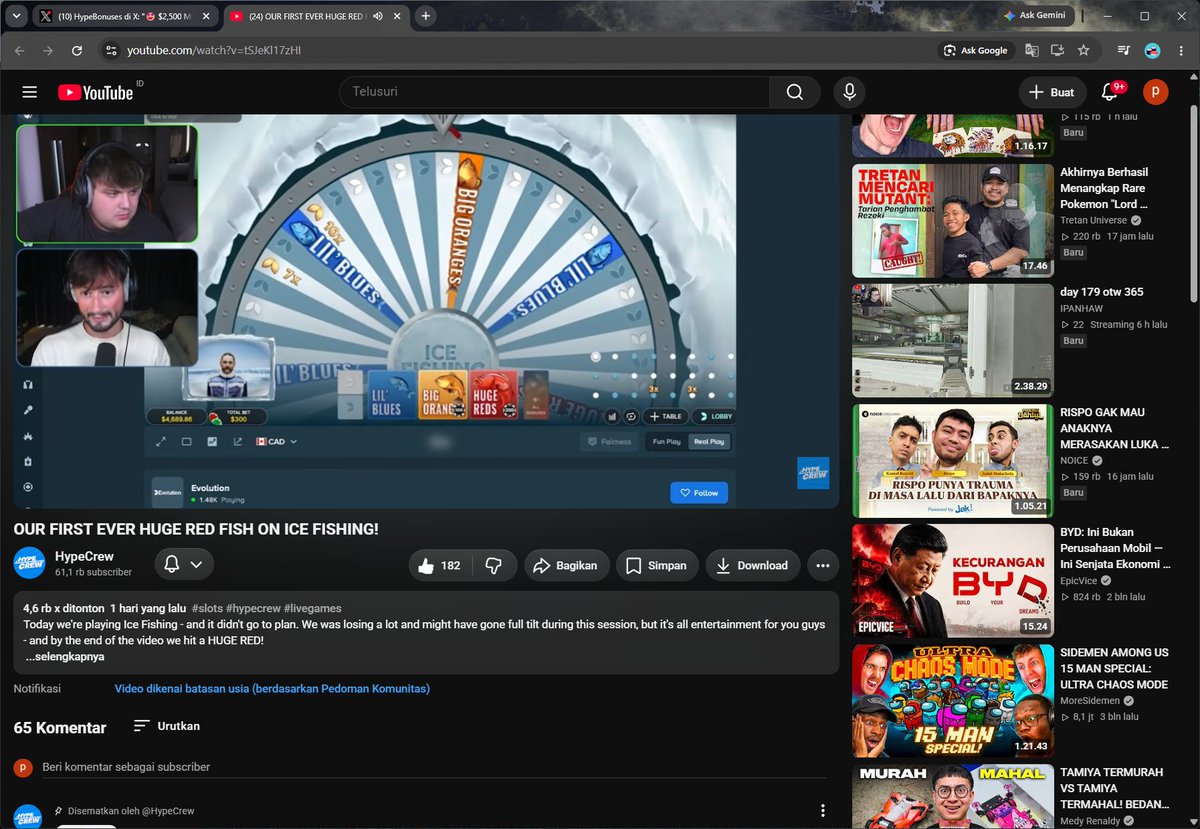Go to YouTube home via logo
The height and width of the screenshot is (829, 1200).
click(x=95, y=92)
